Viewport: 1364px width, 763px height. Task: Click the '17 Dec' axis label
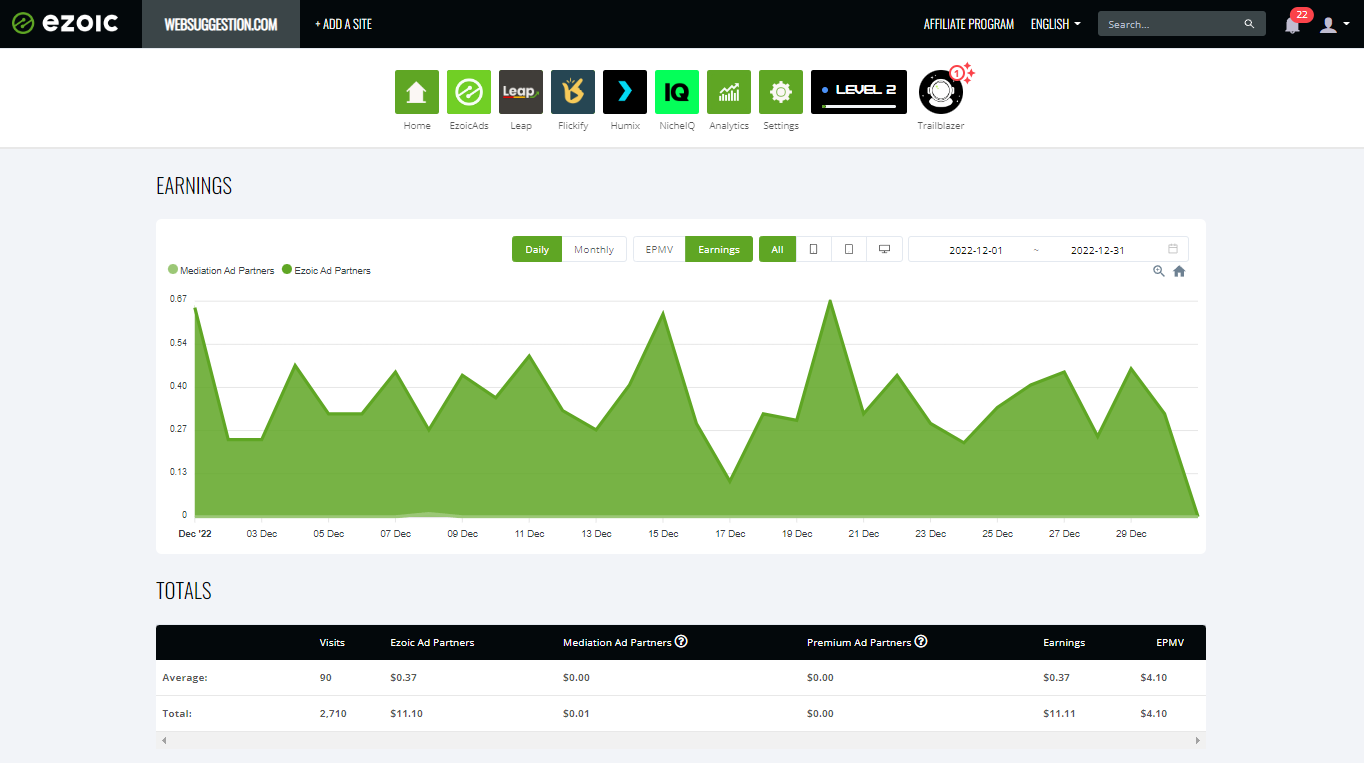(x=730, y=534)
